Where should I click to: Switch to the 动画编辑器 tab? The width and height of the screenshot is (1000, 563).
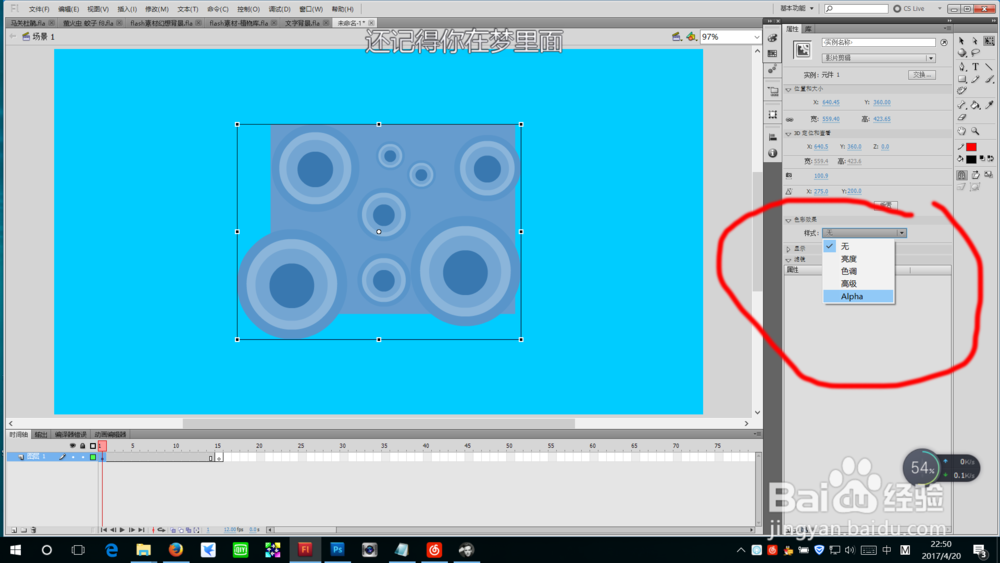pos(110,434)
